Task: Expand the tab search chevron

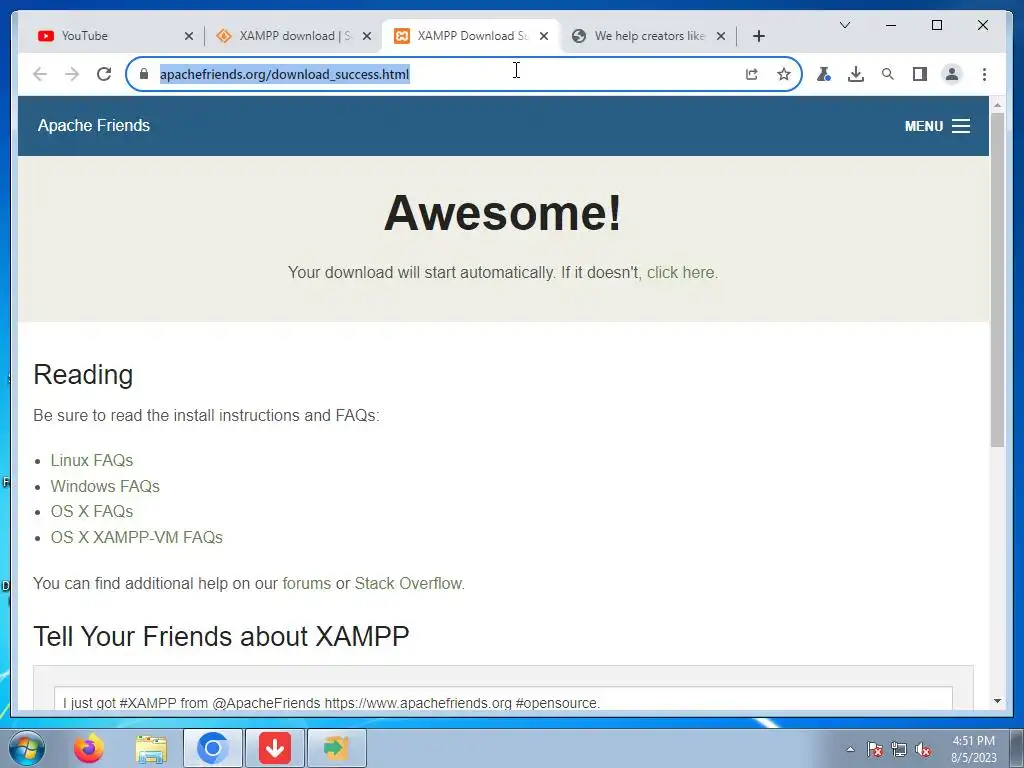Action: tap(844, 25)
